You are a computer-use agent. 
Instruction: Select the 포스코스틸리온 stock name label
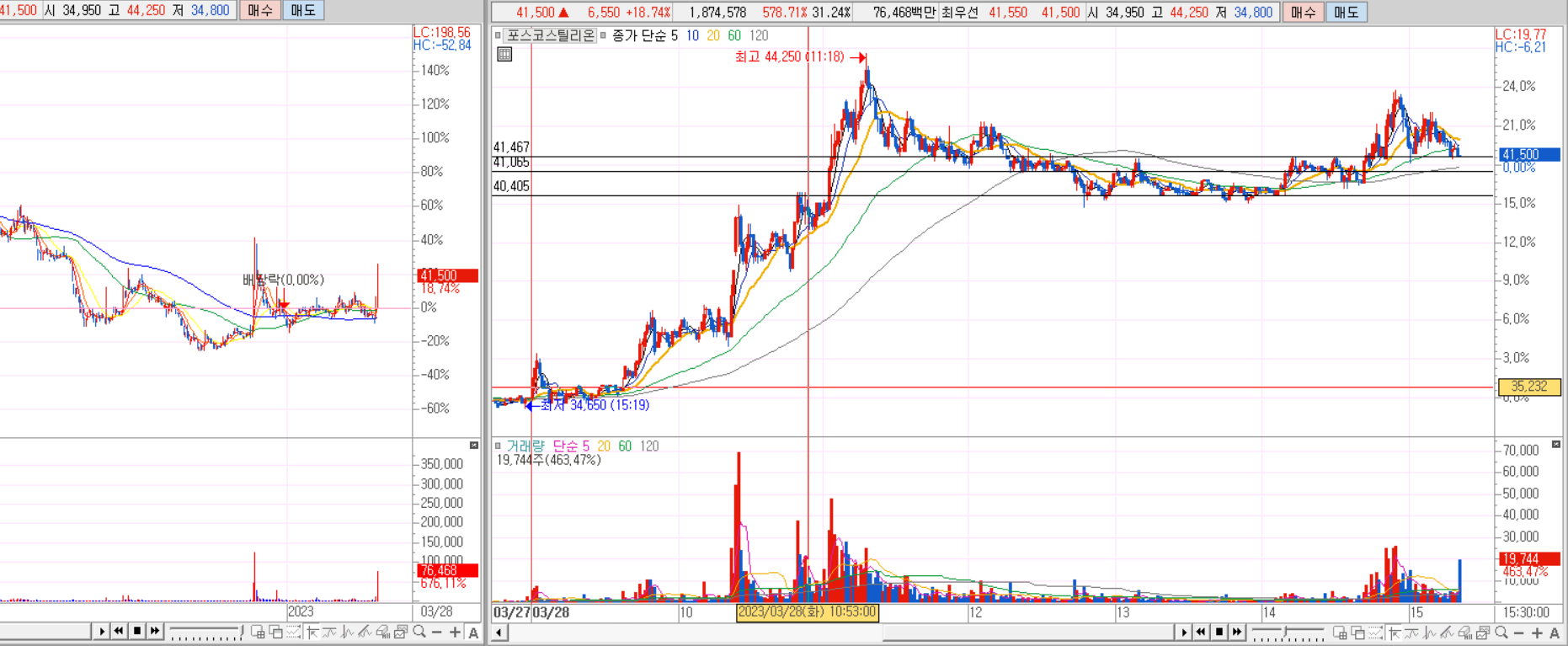550,35
